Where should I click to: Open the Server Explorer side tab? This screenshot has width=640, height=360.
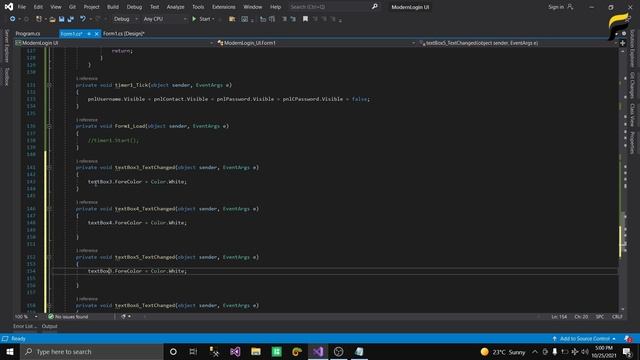pyautogui.click(x=6, y=46)
